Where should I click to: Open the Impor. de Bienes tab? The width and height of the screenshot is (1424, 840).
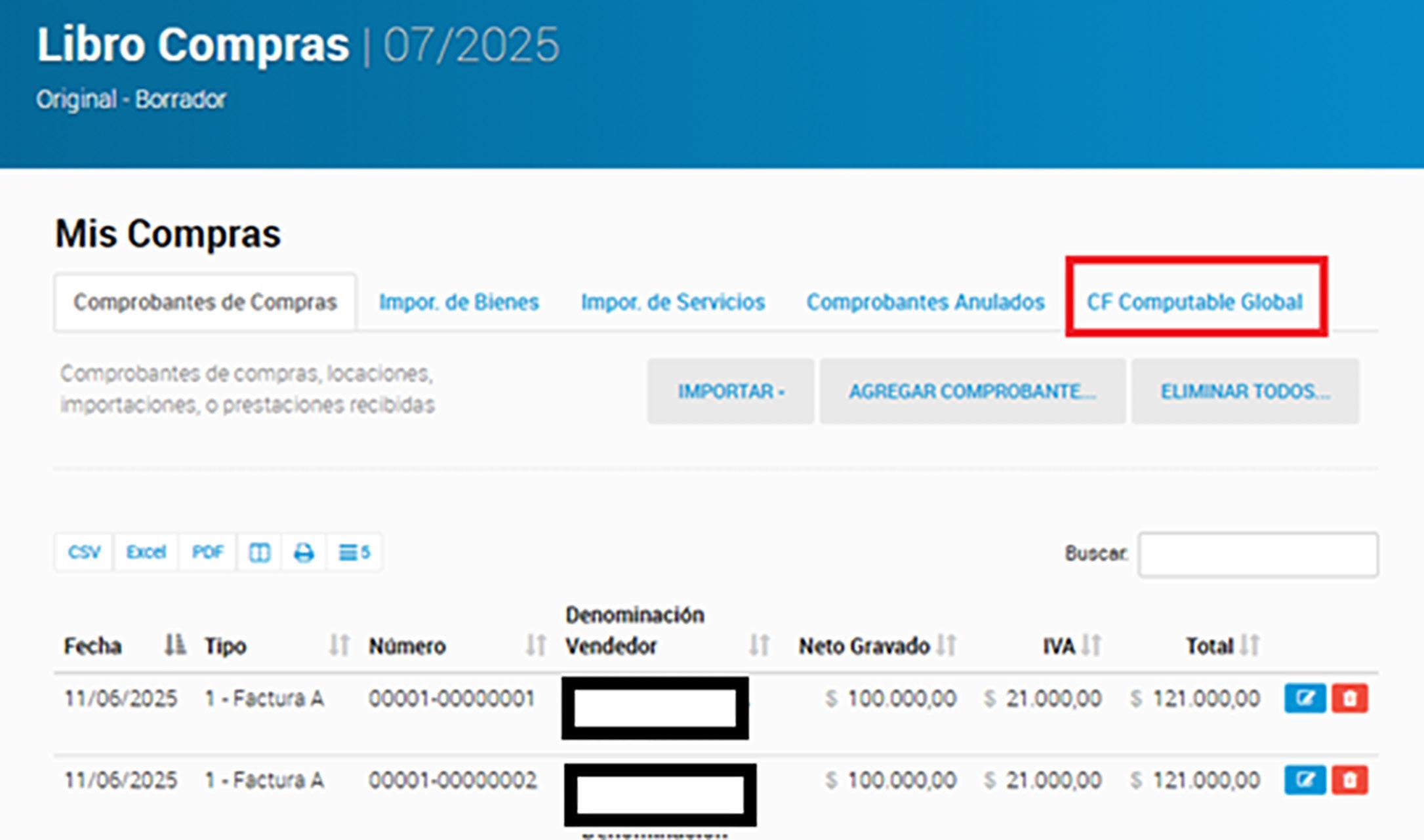(x=458, y=302)
